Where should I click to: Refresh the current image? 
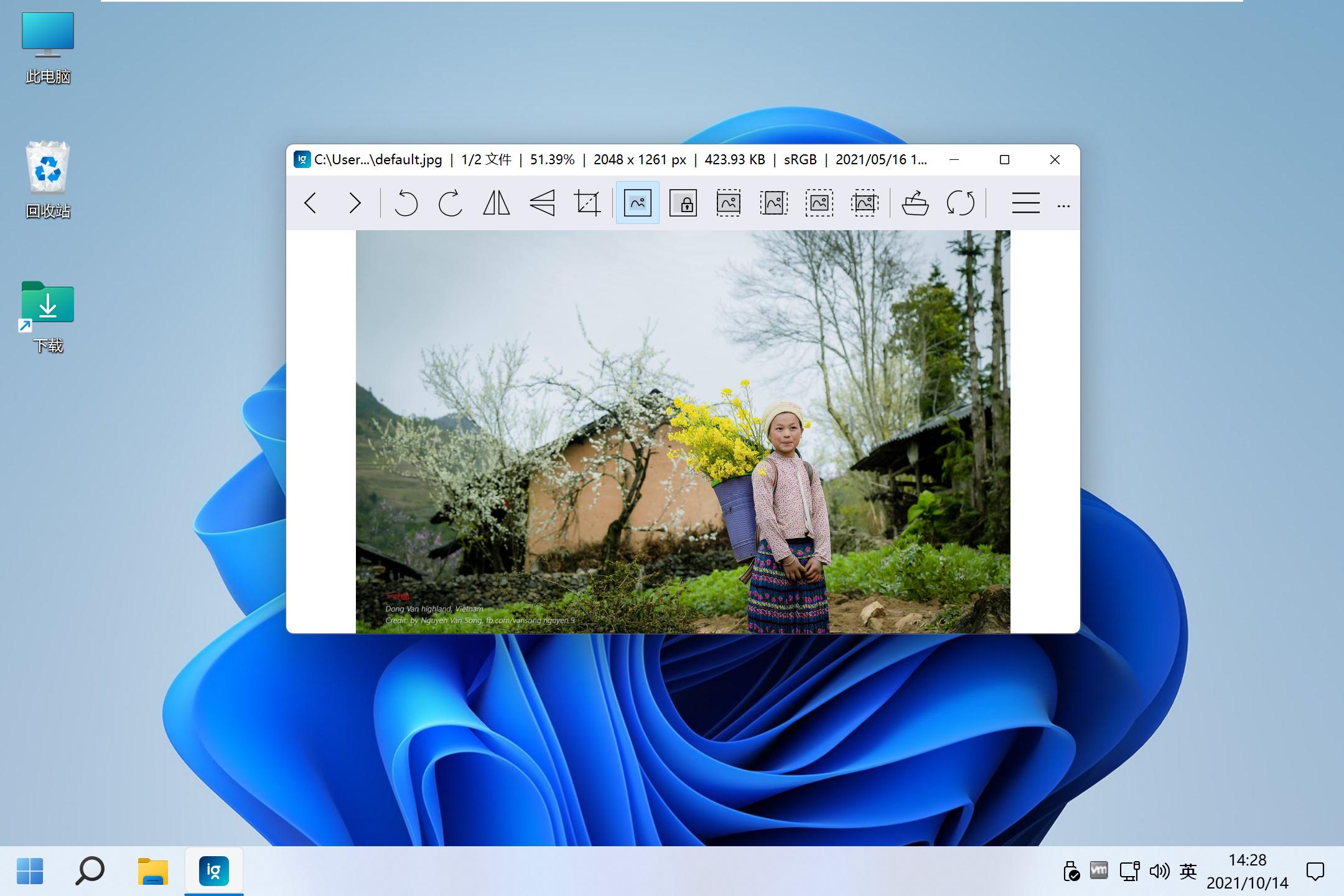(x=960, y=203)
